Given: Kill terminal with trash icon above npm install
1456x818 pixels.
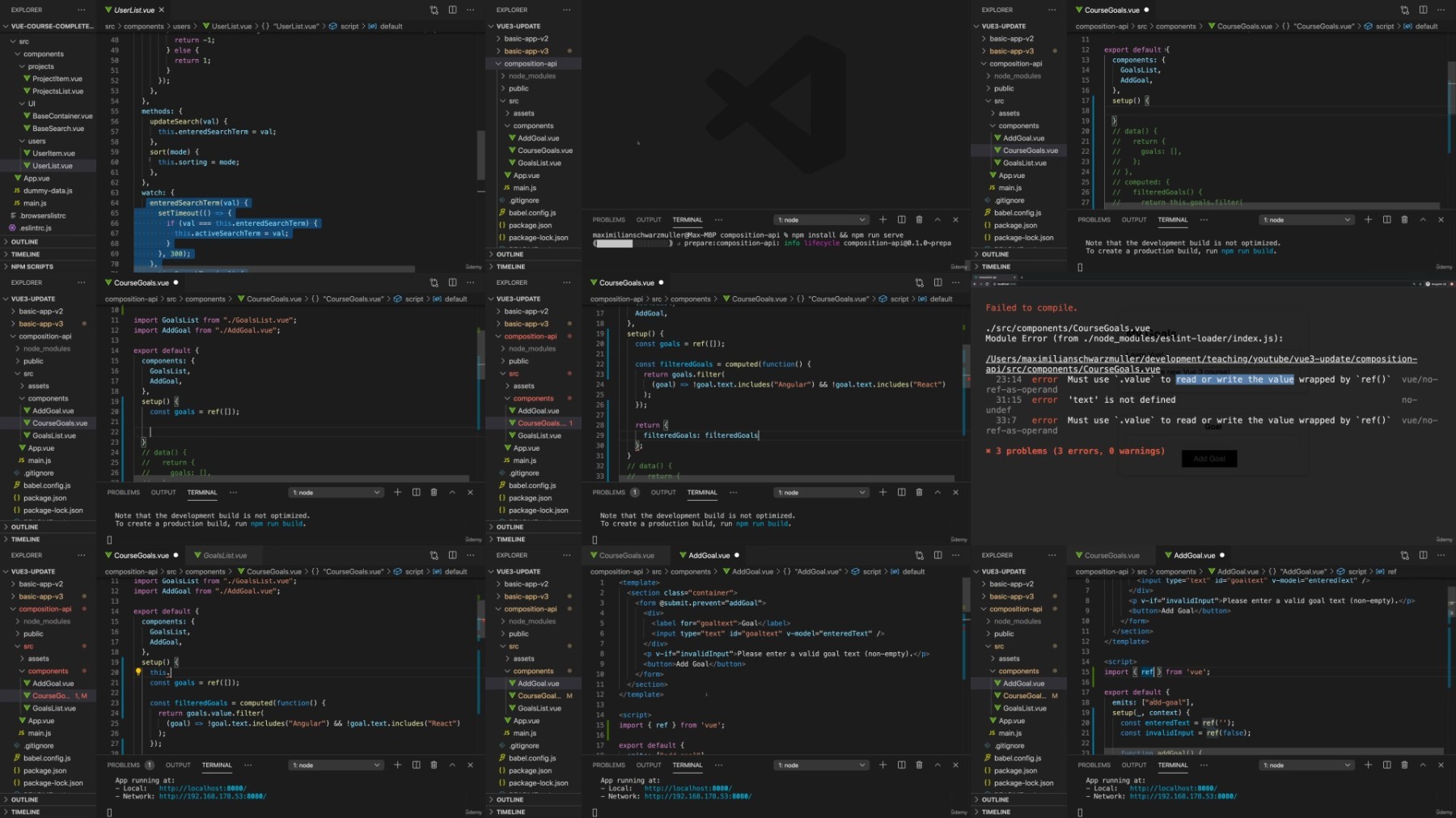Looking at the screenshot, I should 919,219.
